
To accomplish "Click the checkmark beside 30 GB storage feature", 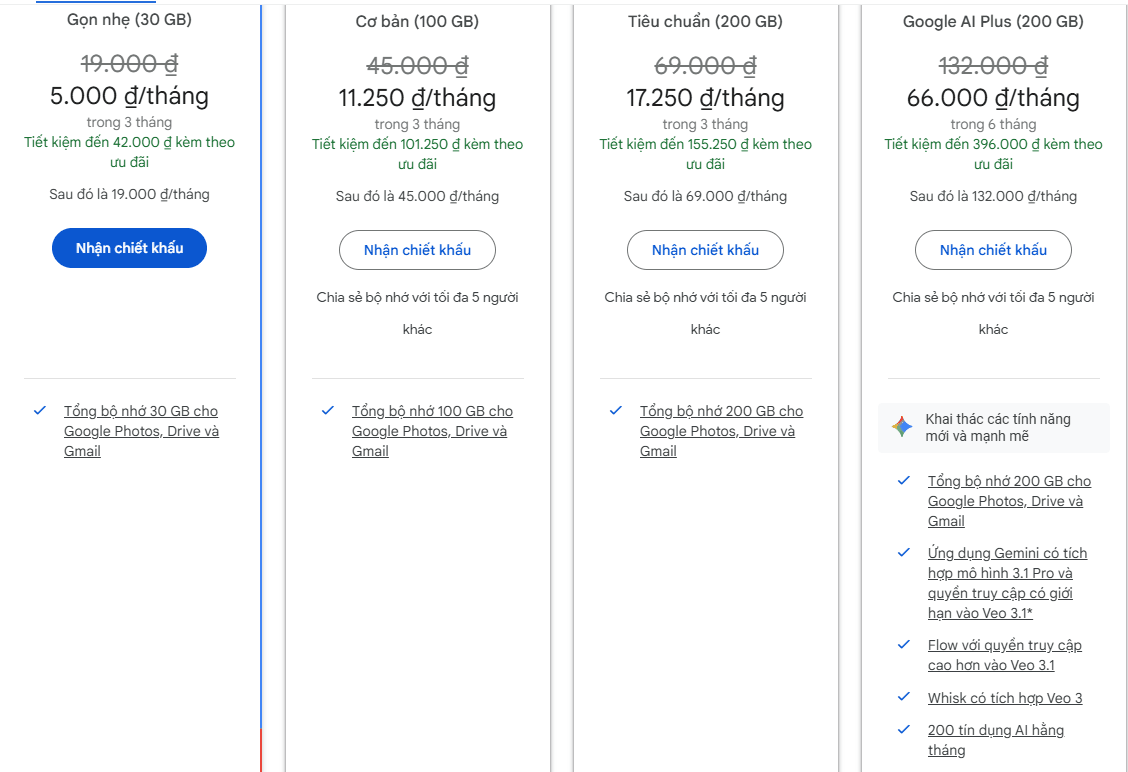I will point(40,410).
